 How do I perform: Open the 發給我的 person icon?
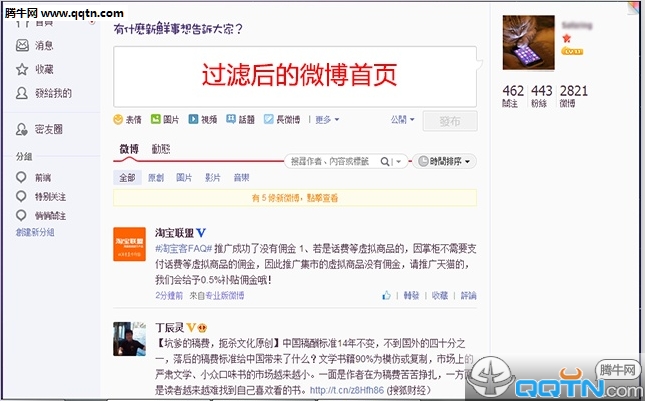tap(22, 93)
